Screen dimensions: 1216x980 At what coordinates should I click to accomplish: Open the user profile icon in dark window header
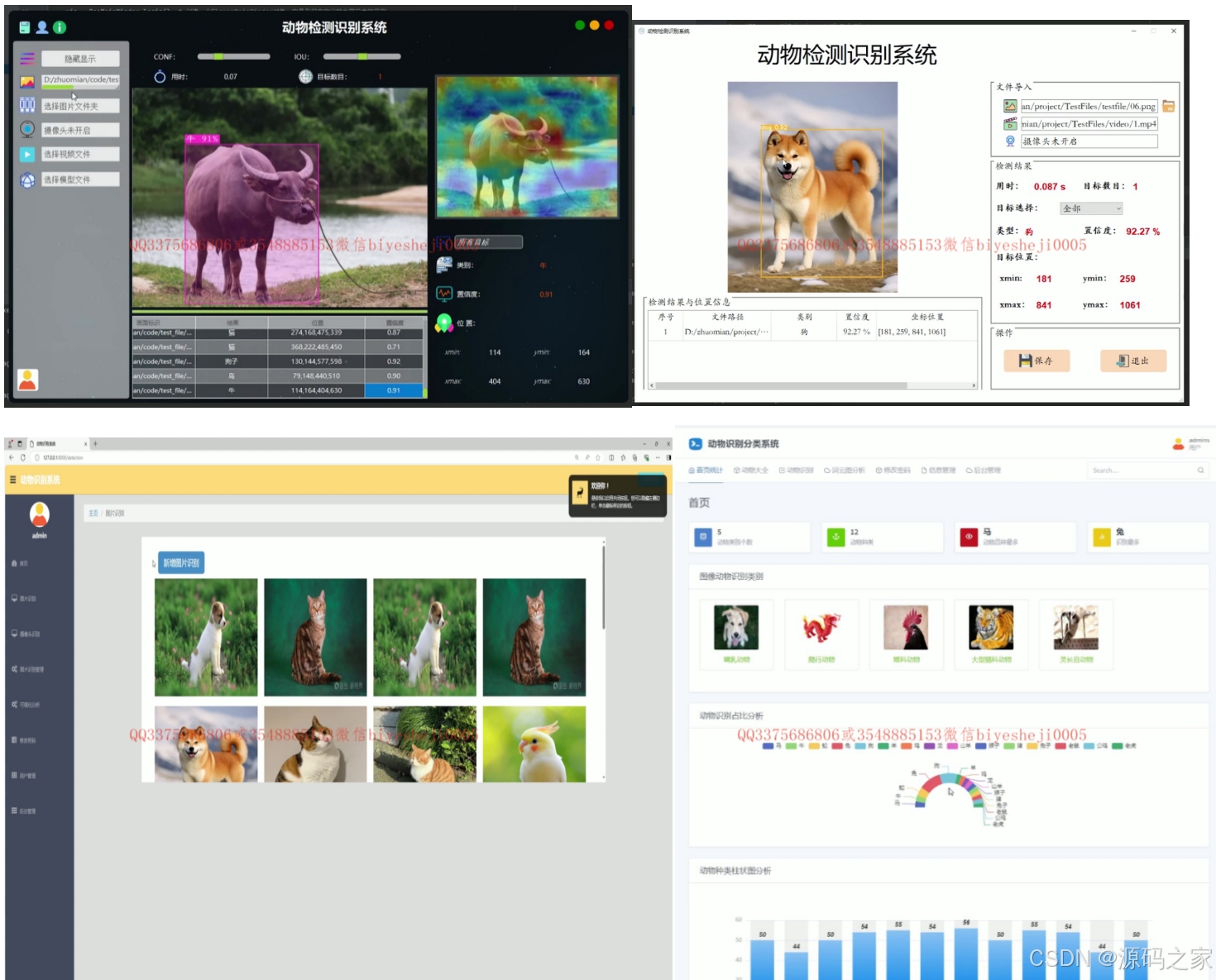coord(41,27)
